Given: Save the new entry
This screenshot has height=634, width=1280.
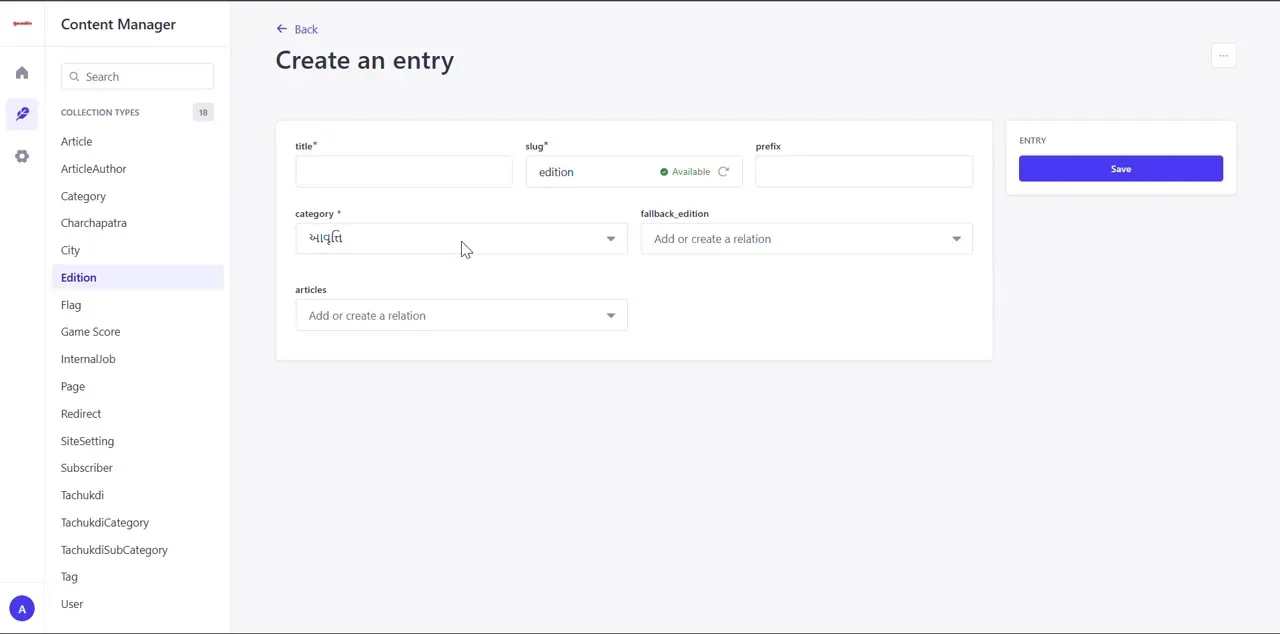Looking at the screenshot, I should pyautogui.click(x=1121, y=169).
